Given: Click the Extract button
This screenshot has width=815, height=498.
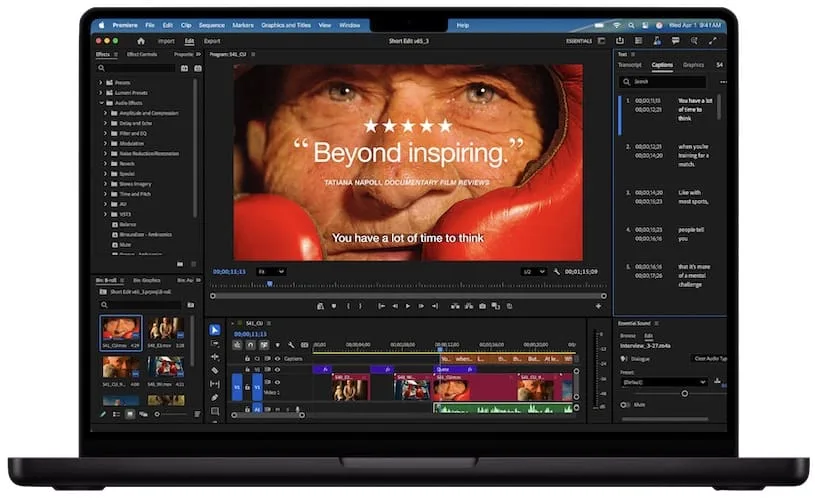Looking at the screenshot, I should tap(469, 307).
